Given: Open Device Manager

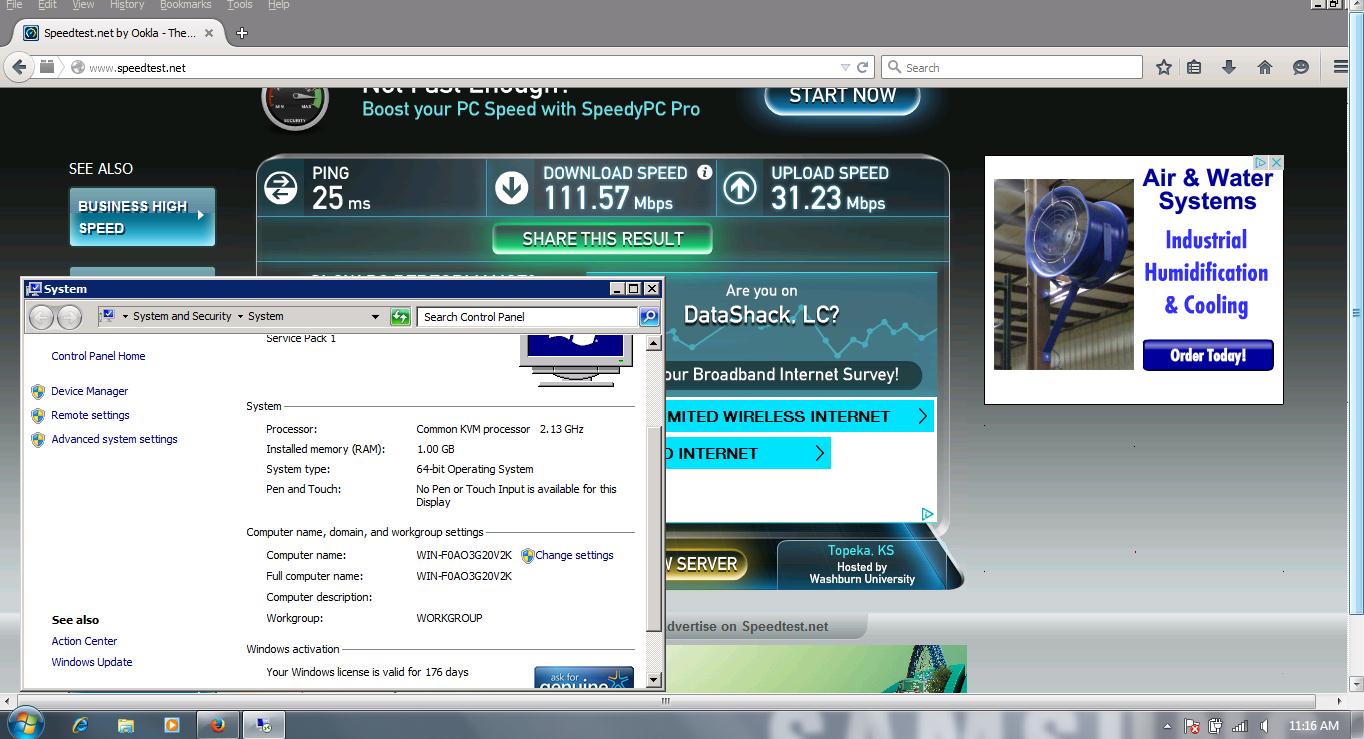Looking at the screenshot, I should click(90, 391).
